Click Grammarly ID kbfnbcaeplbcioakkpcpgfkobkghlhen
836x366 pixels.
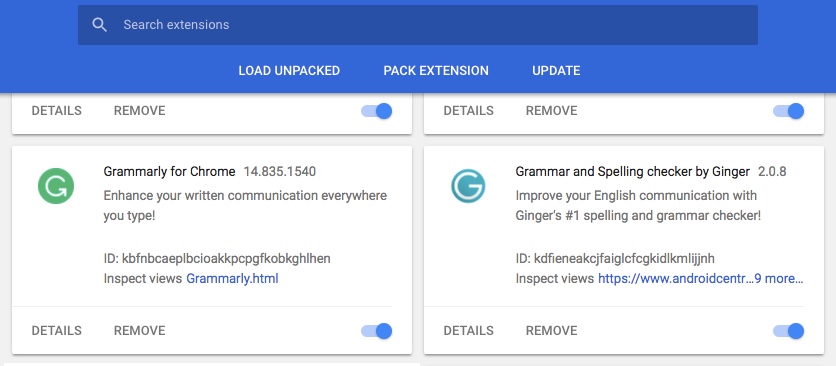click(x=217, y=259)
